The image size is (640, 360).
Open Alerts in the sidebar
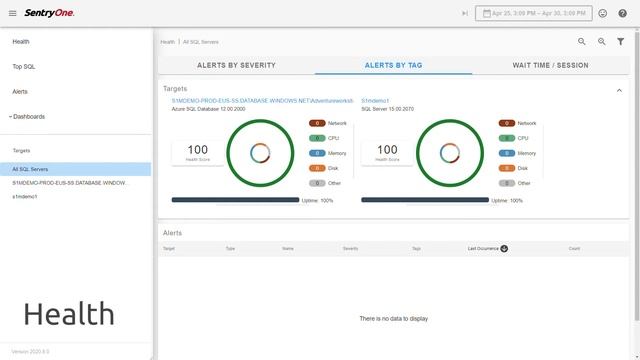(20, 91)
